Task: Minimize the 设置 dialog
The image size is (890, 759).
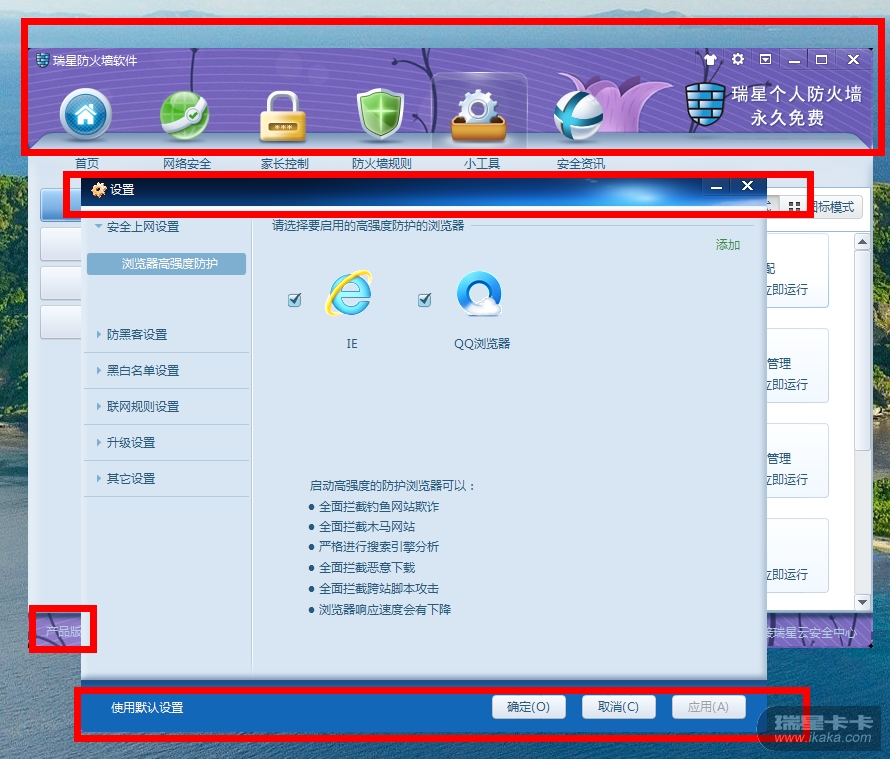Action: [x=717, y=187]
